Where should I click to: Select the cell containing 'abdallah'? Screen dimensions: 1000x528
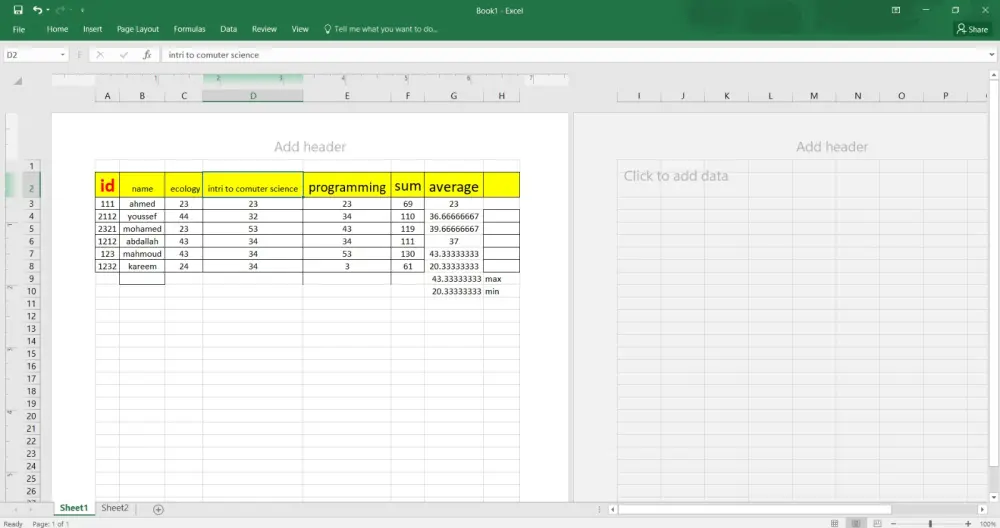pyautogui.click(x=142, y=241)
